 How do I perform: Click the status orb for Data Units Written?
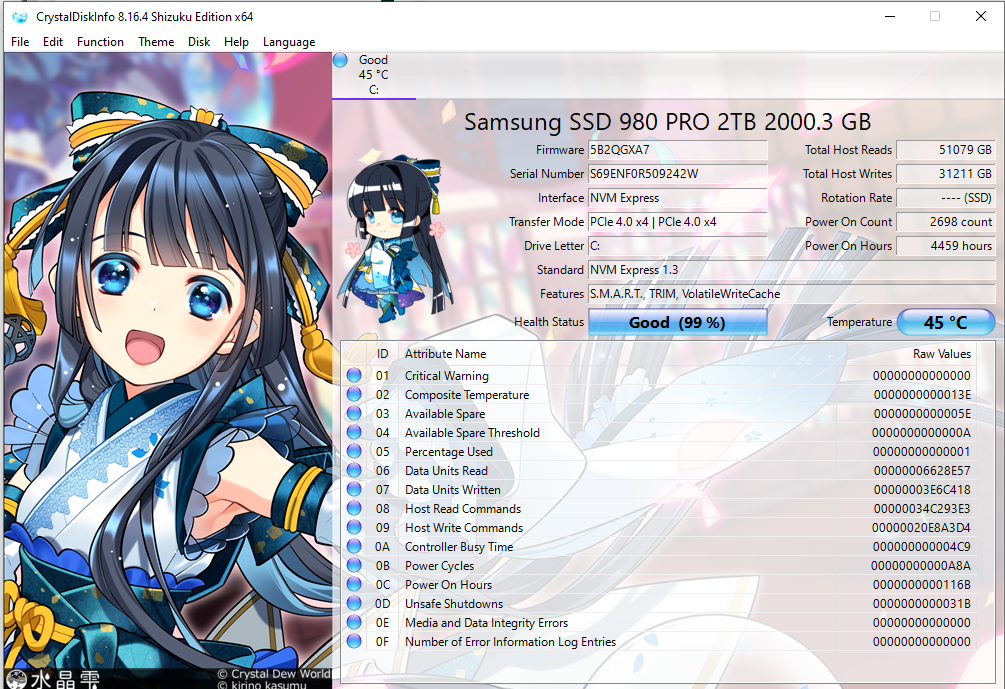[x=354, y=489]
